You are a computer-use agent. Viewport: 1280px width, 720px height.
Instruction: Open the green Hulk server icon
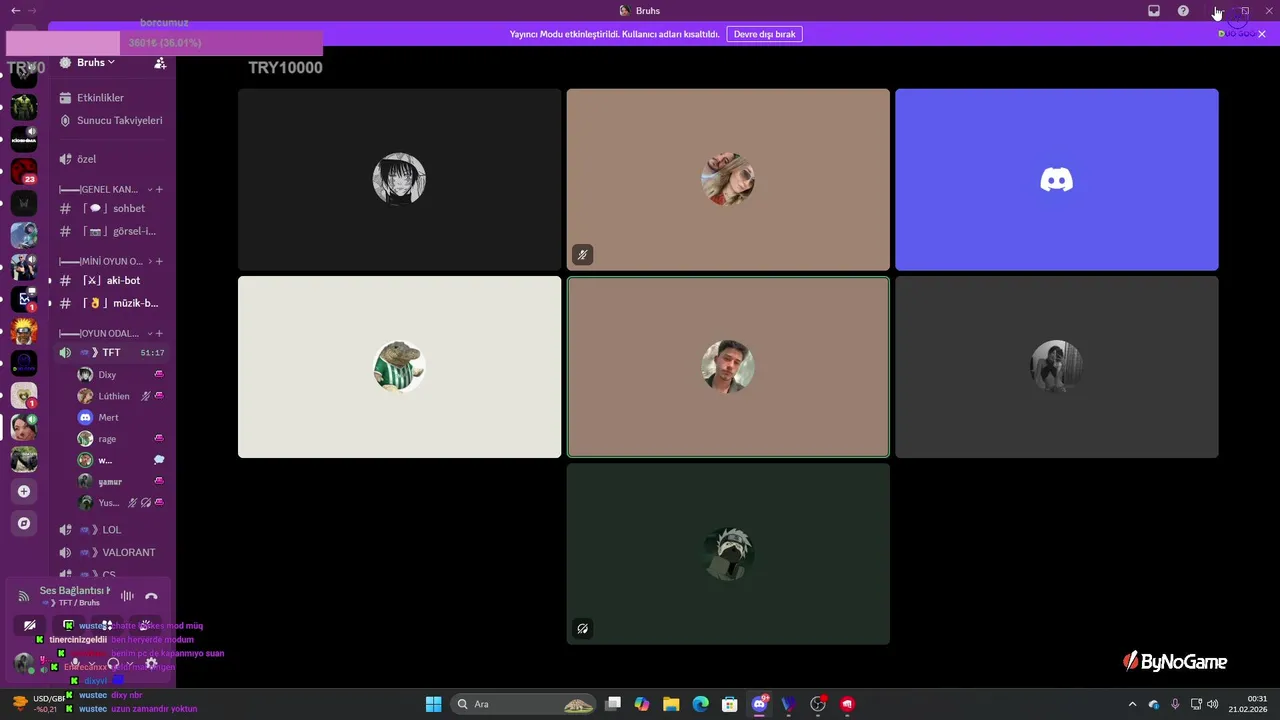tap(24, 107)
